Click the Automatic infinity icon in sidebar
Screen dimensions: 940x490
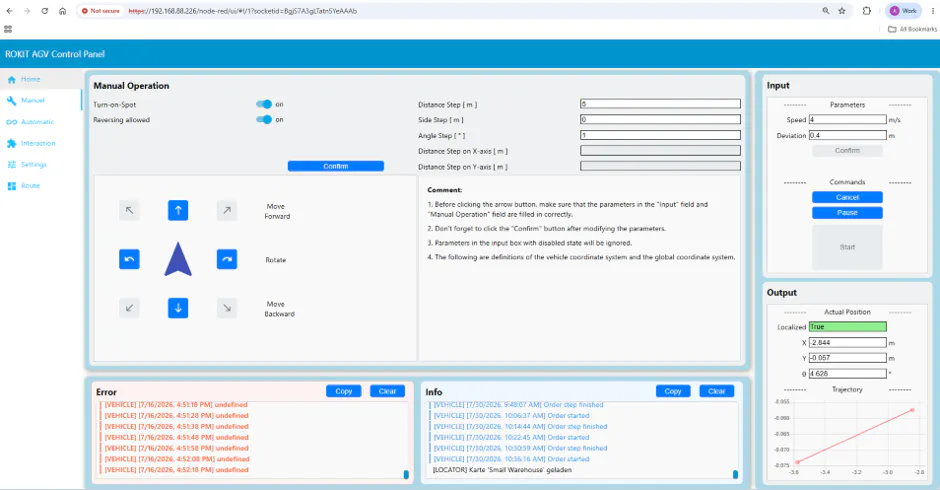[11, 122]
